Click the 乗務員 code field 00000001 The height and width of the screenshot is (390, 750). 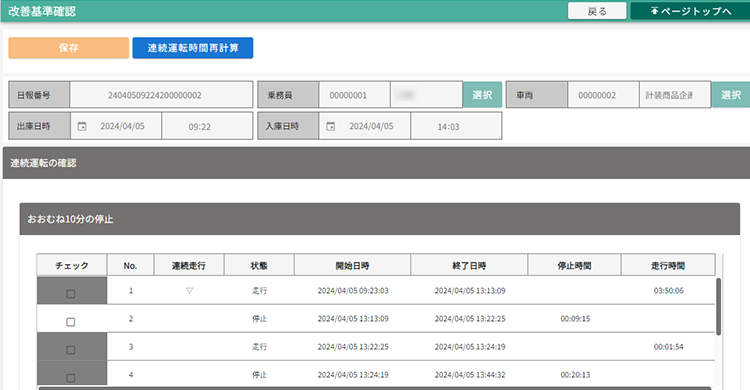tap(354, 95)
